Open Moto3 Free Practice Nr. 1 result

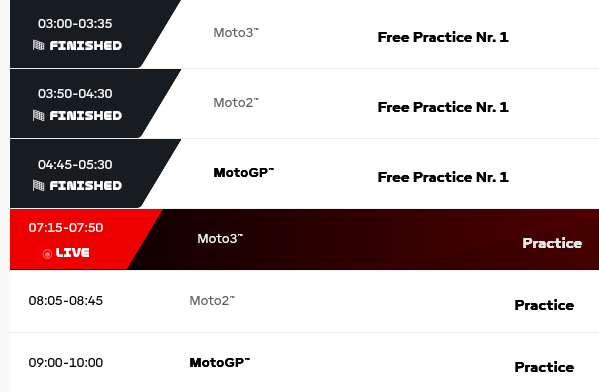coord(443,37)
